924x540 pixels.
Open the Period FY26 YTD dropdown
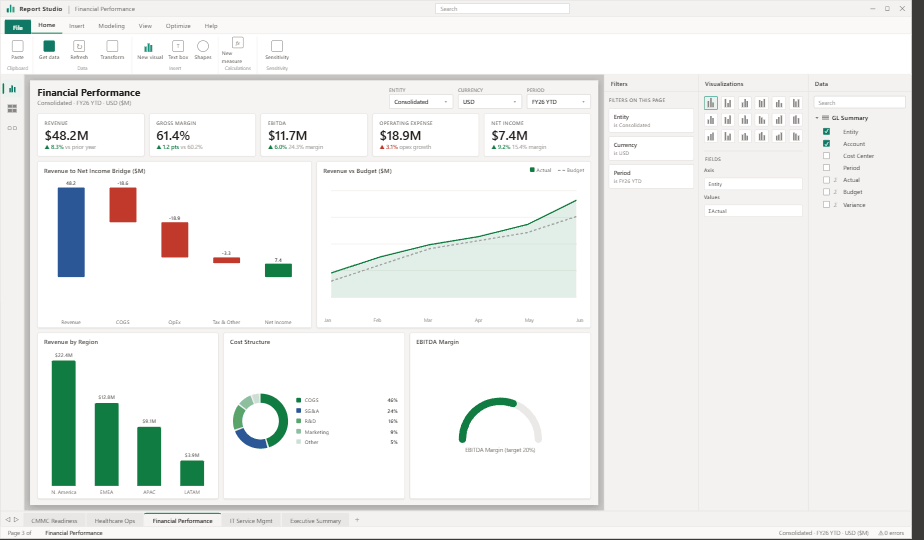559,102
